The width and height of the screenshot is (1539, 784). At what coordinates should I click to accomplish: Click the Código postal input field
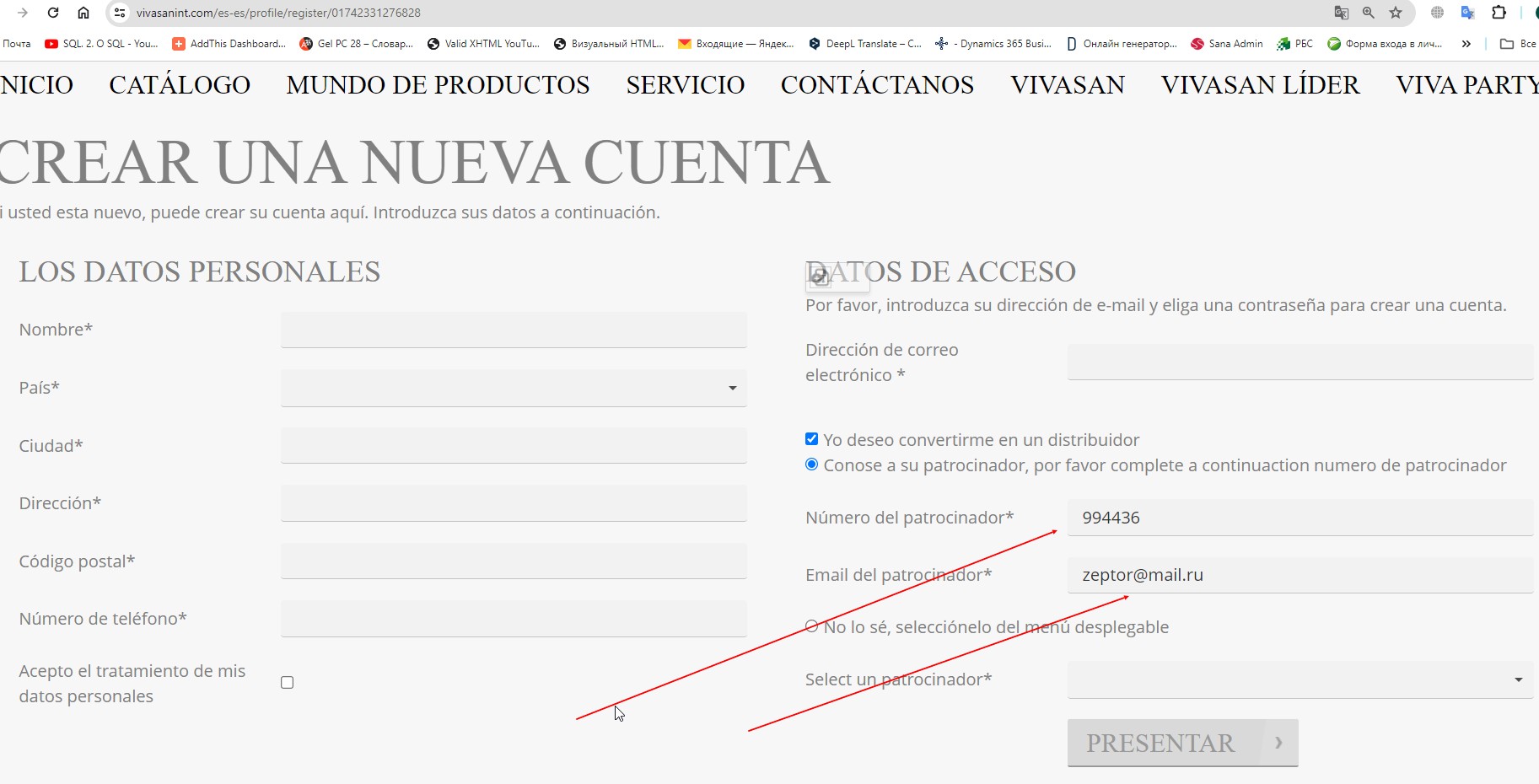click(x=514, y=561)
